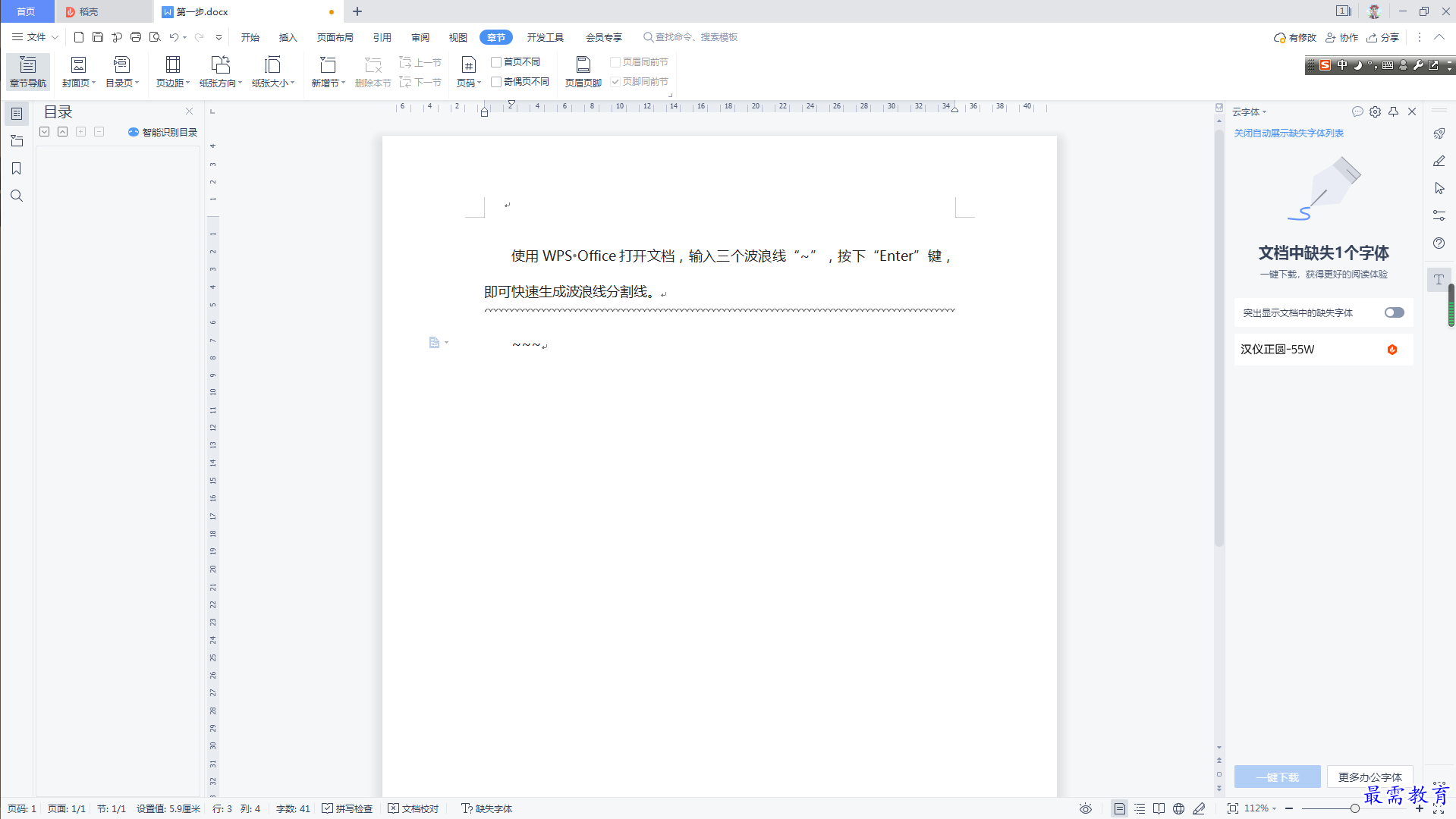Open the 页眉页脚 header footer tool
Viewport: 1456px width, 819px height.
click(583, 71)
